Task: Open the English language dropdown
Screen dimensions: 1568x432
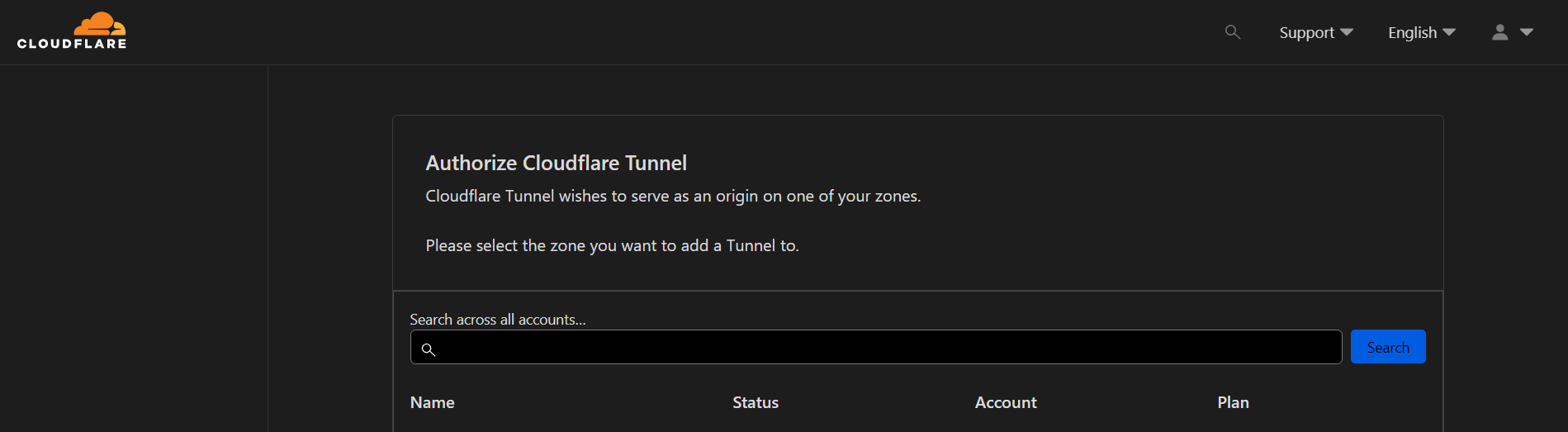Action: [x=1422, y=32]
